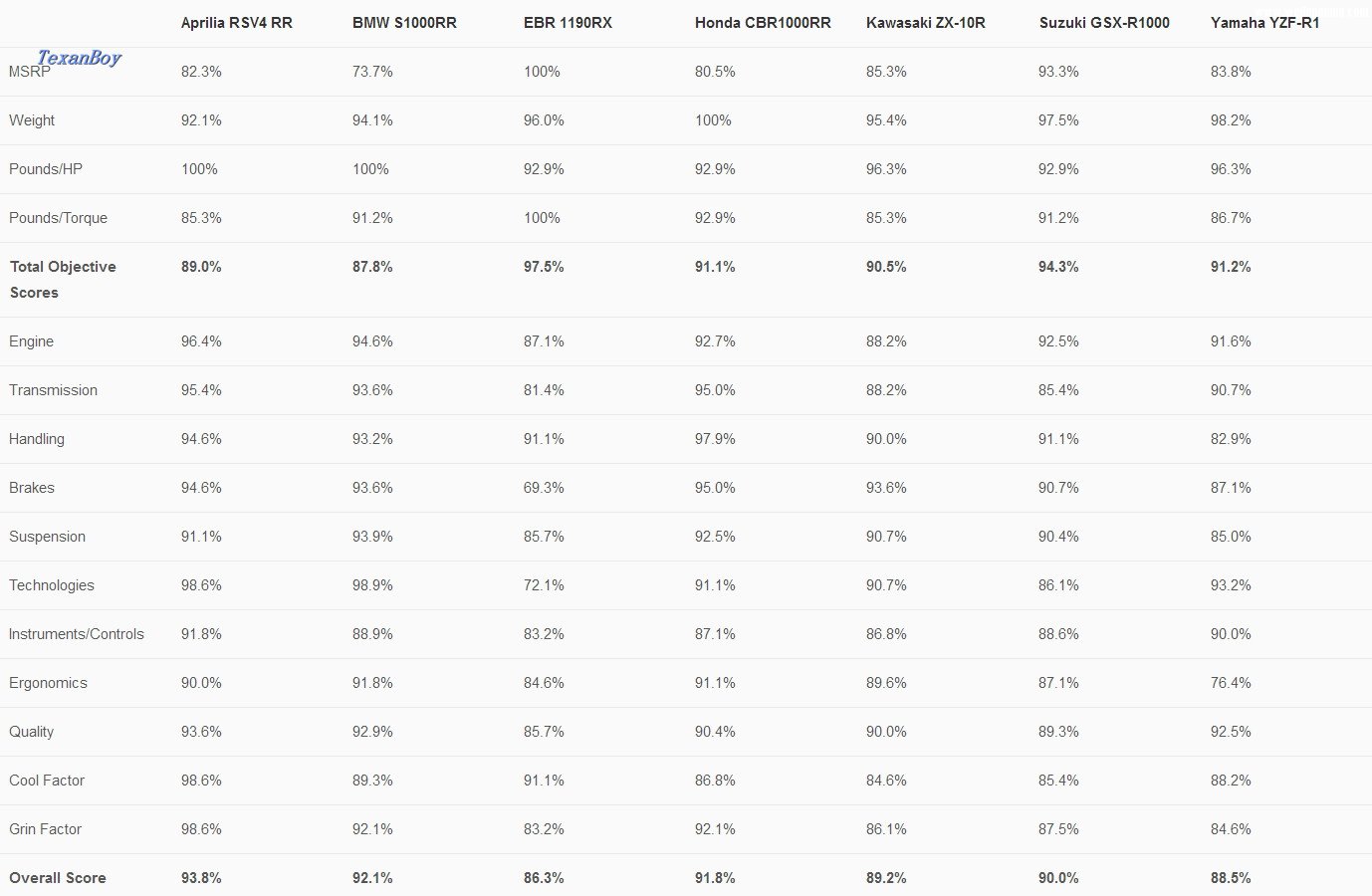Viewport: 1372px width, 896px height.
Task: Select Suzuki GSX-R1000 MSRP value 93.3%
Action: click(1058, 72)
